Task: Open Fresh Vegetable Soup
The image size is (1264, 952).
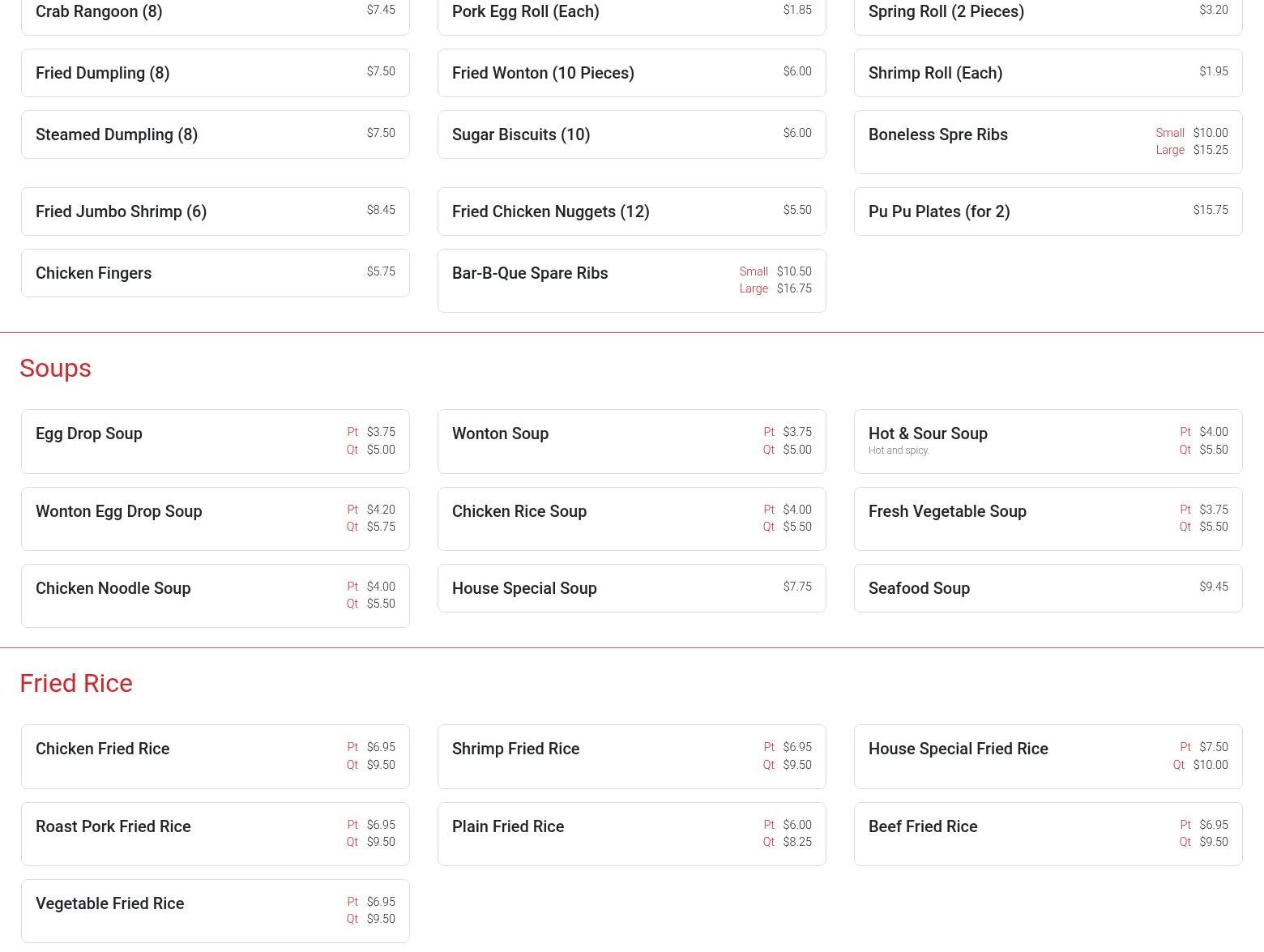Action: coord(1048,519)
